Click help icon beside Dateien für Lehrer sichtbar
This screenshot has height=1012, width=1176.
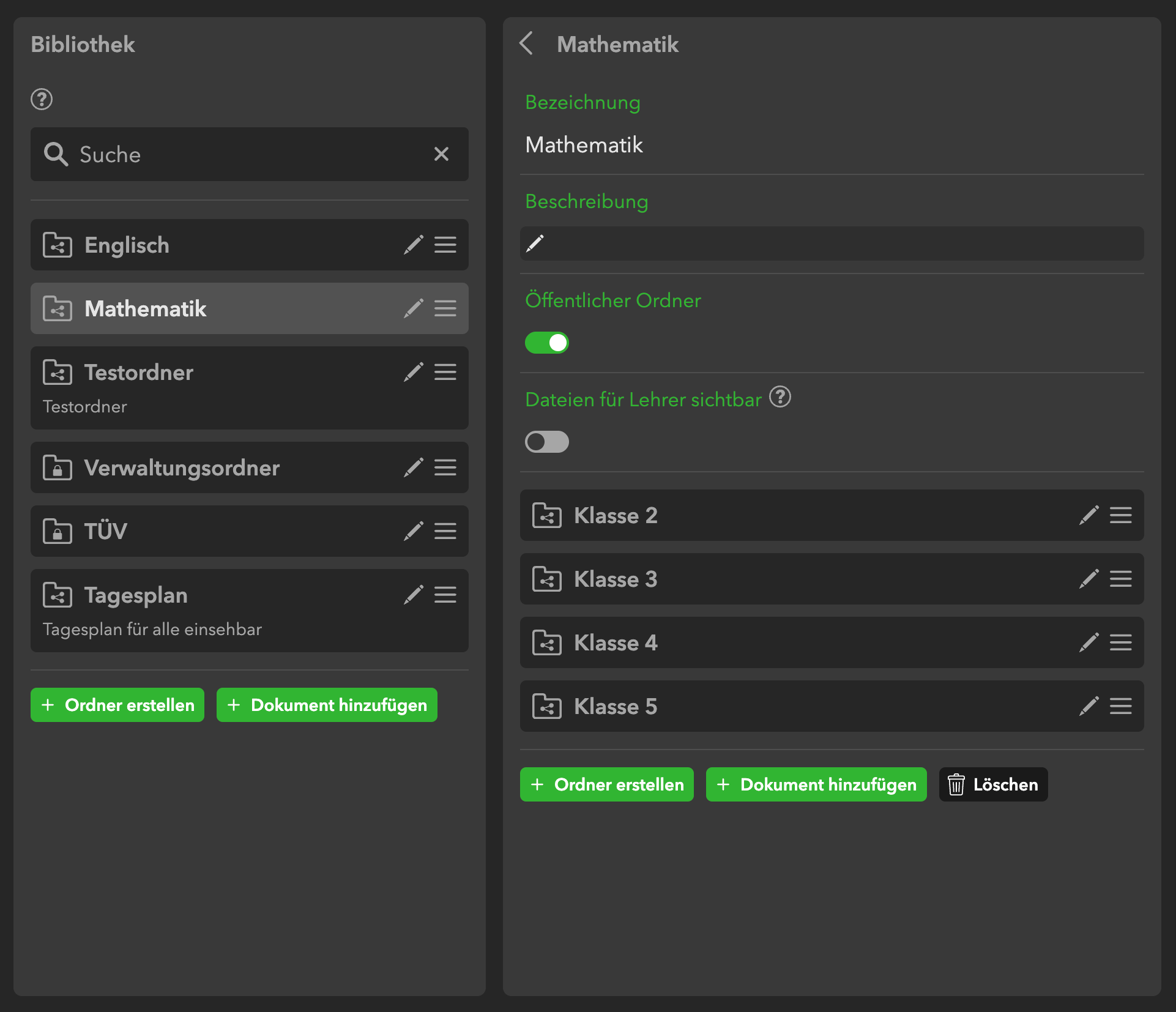(x=780, y=398)
